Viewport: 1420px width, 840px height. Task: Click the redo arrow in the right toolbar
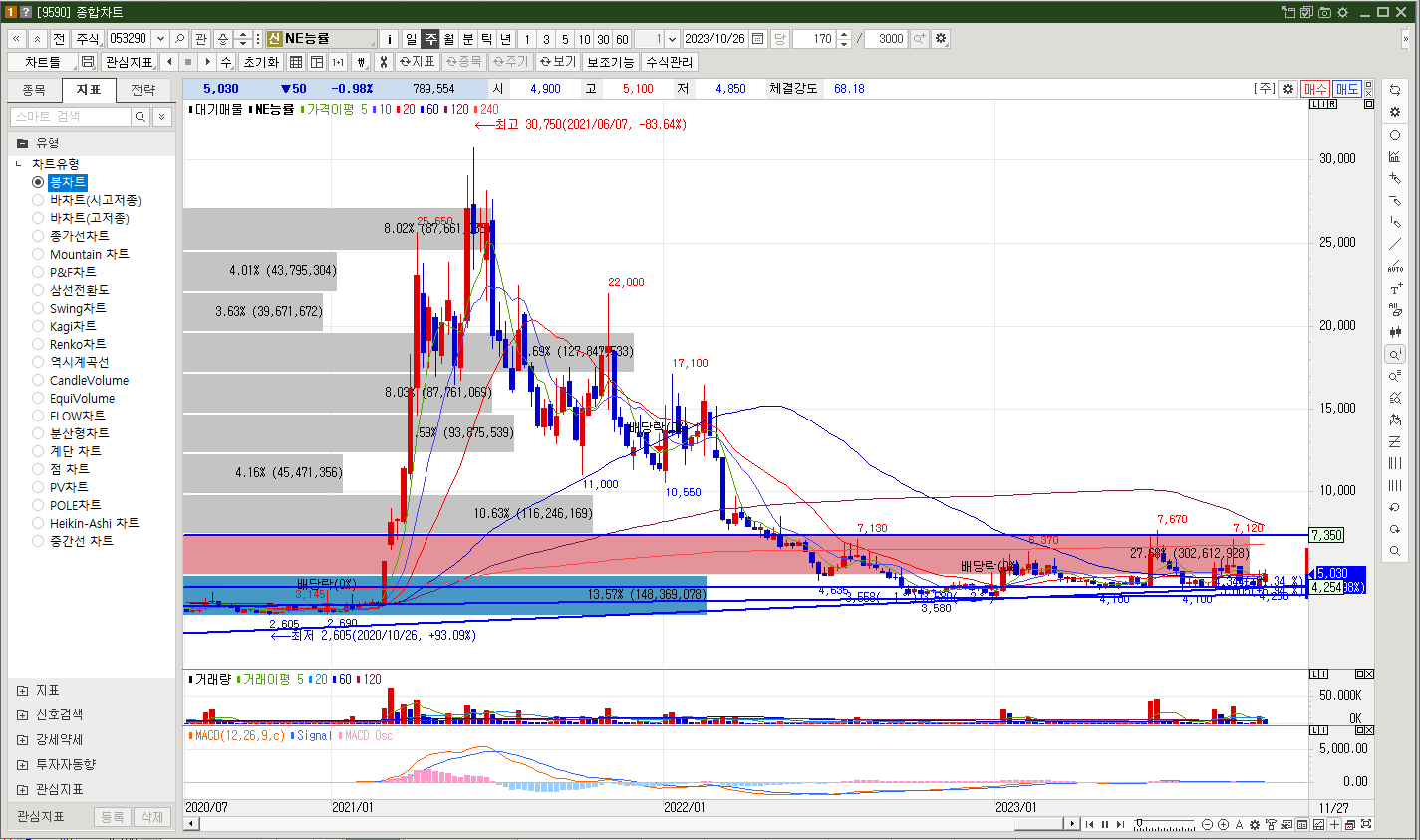(1395, 529)
